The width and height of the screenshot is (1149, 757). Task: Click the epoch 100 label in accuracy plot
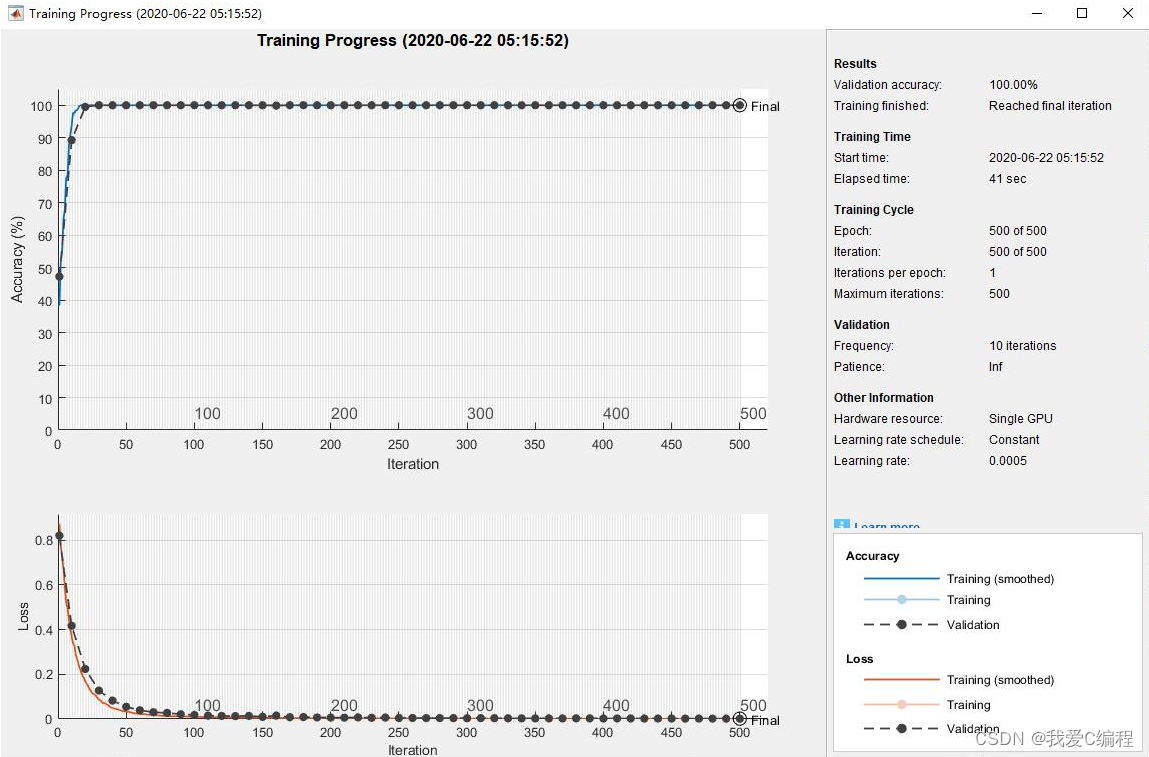[207, 414]
